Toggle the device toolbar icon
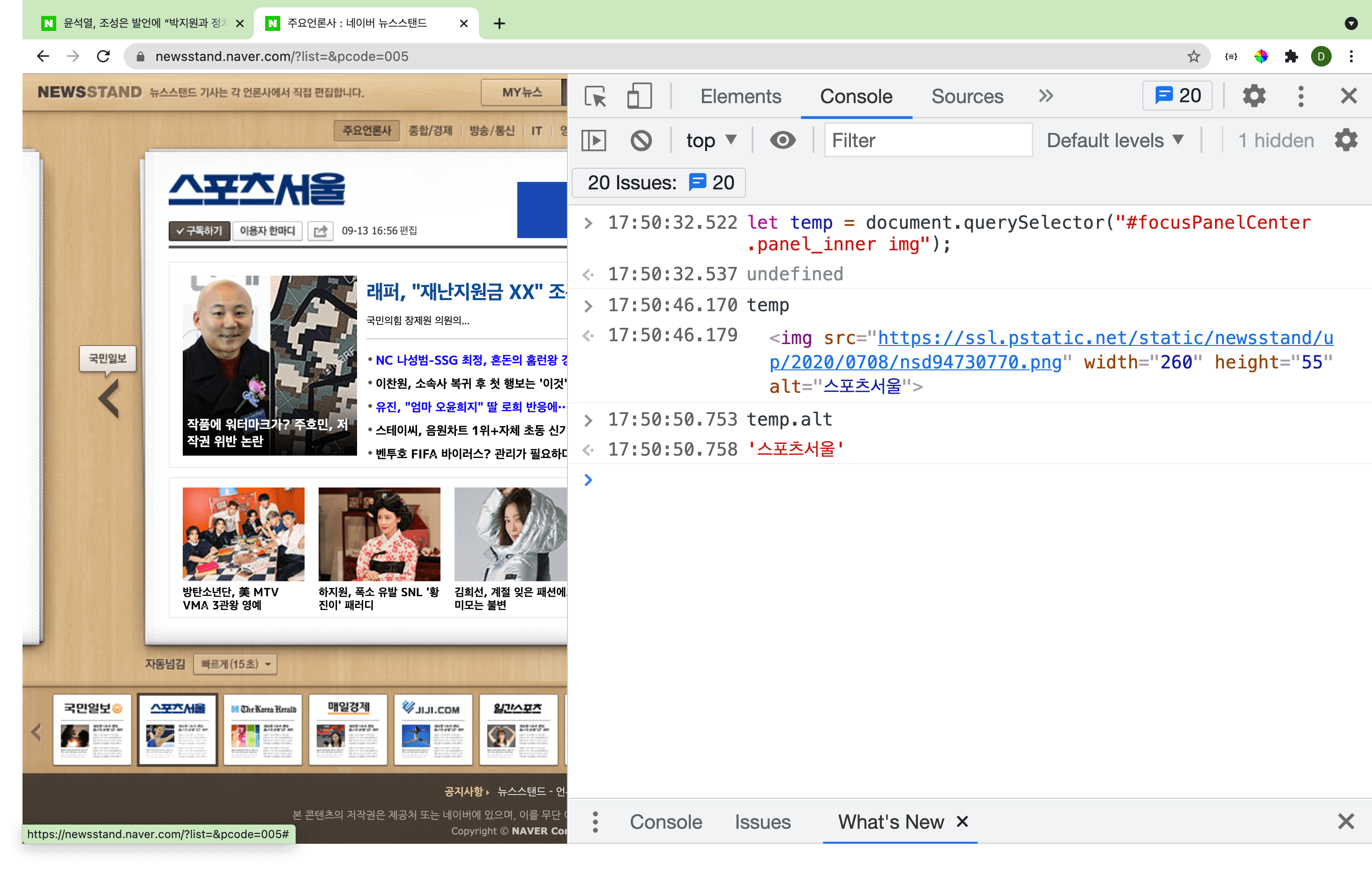Image resolution: width=1372 pixels, height=870 pixels. pyautogui.click(x=639, y=96)
